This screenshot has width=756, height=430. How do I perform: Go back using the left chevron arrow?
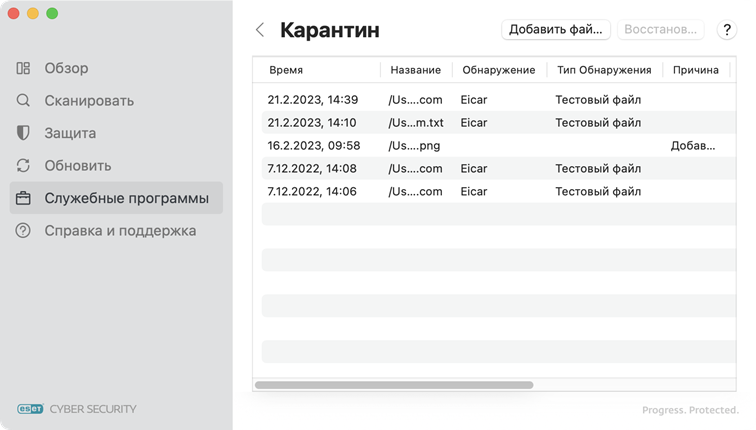click(260, 30)
